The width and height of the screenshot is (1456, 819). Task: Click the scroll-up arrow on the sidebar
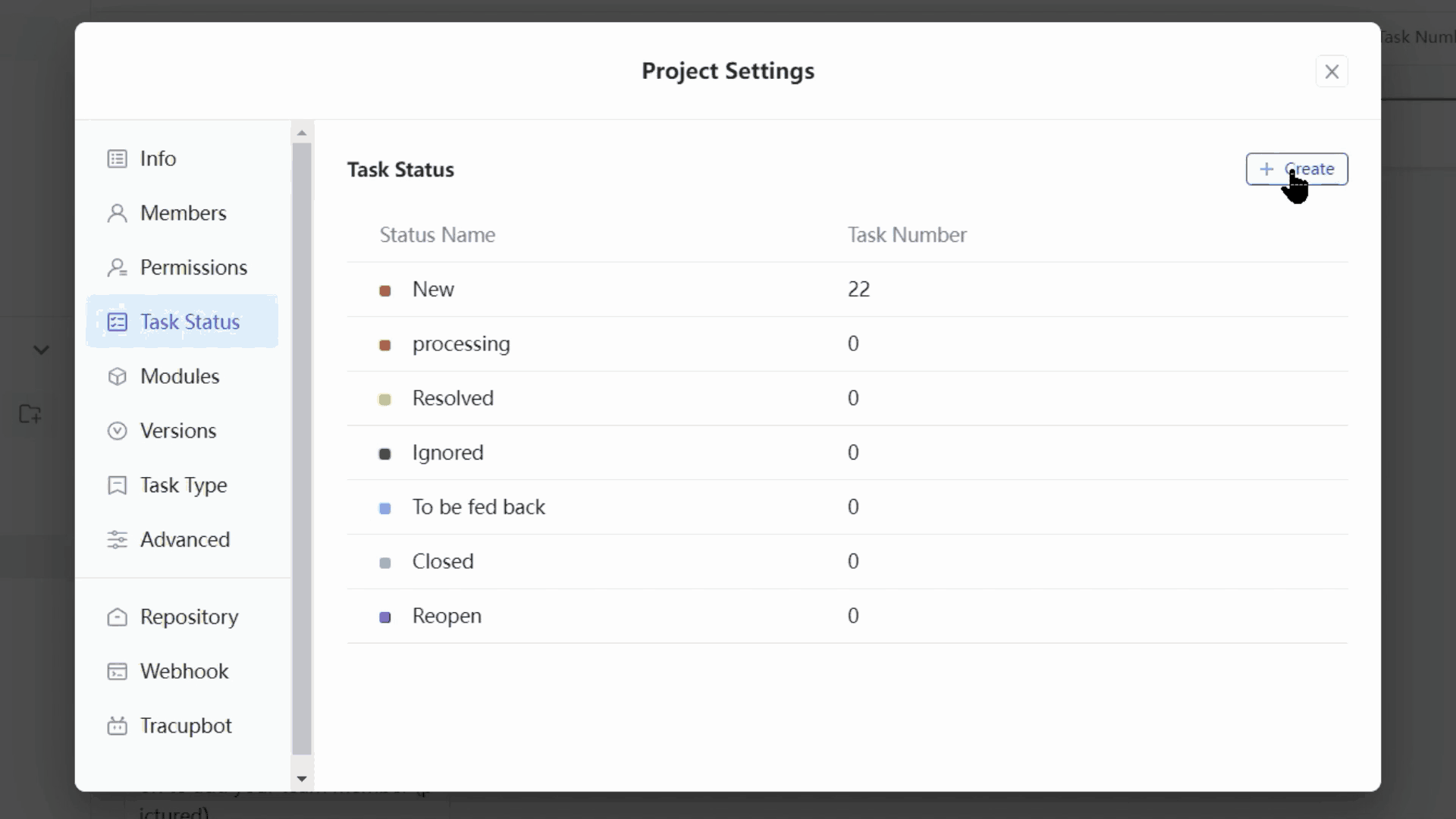303,133
